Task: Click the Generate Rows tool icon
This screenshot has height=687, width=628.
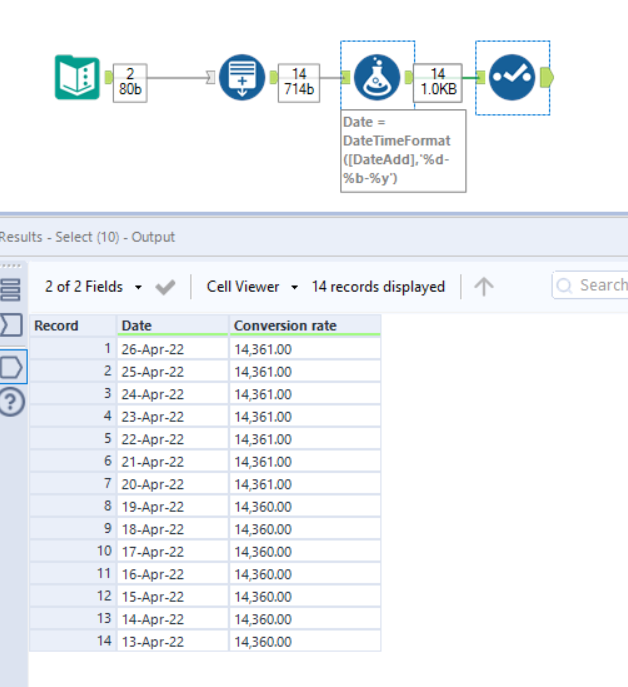Action: pos(240,77)
